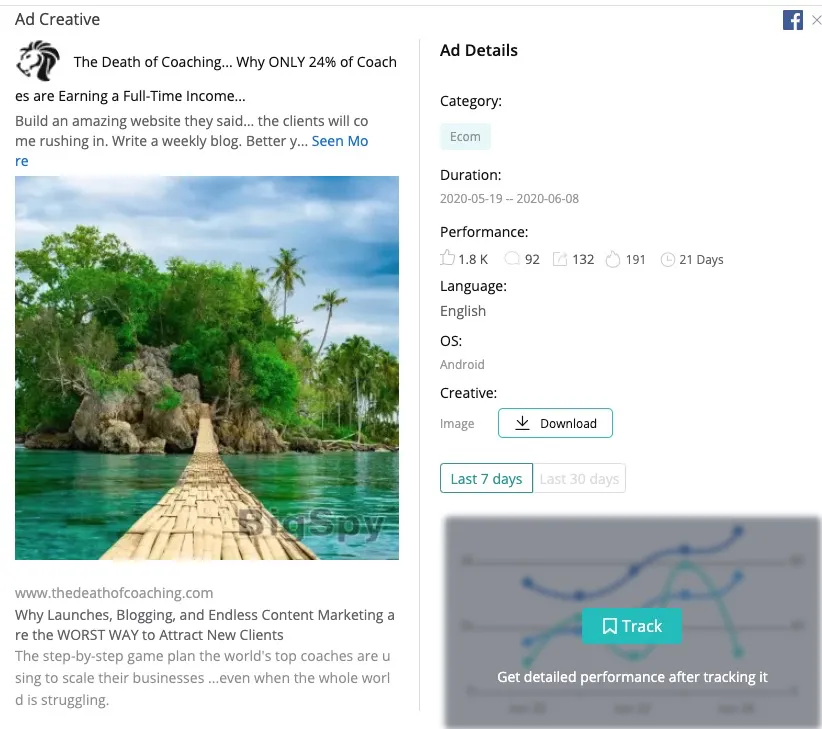
Task: Click the Facebook platform icon
Action: pos(792,20)
